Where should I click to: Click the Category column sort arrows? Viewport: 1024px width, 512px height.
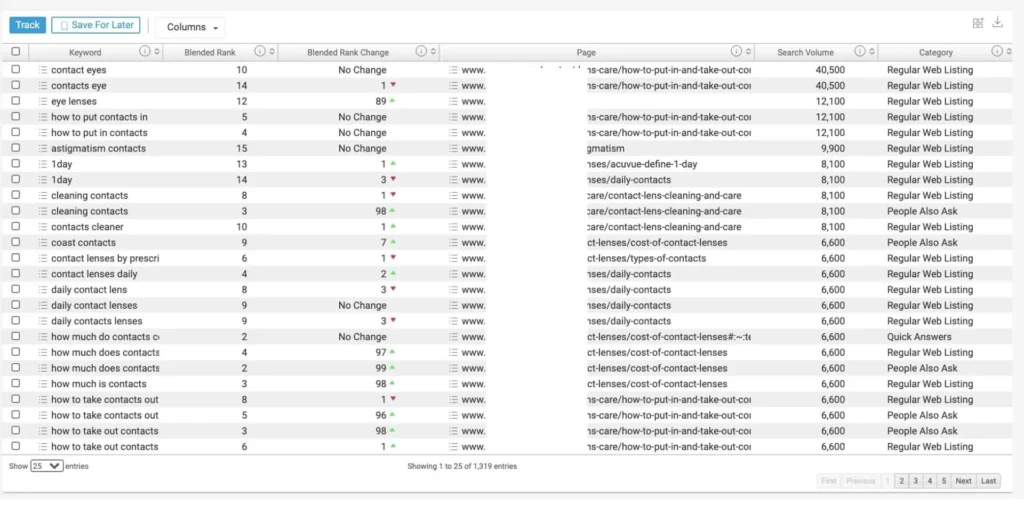[1008, 52]
